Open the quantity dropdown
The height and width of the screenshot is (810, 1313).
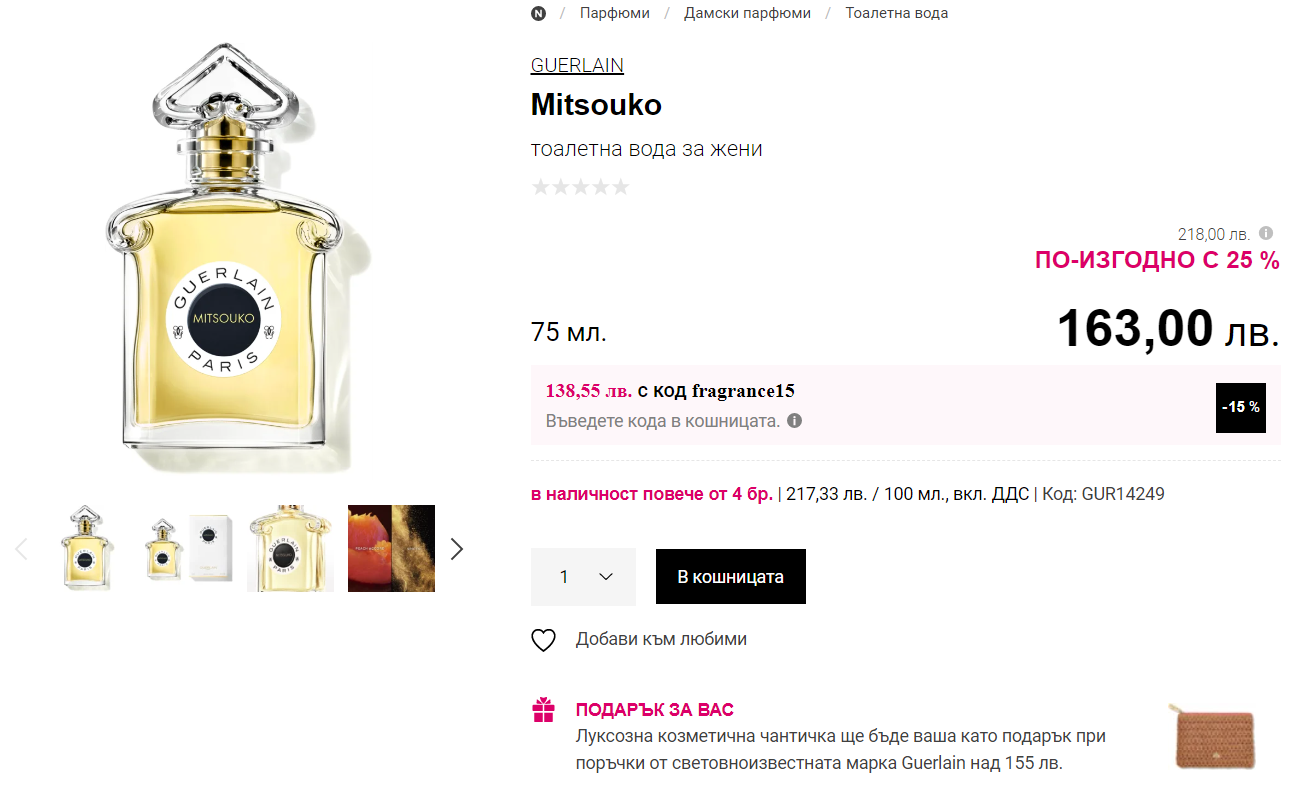click(x=583, y=577)
